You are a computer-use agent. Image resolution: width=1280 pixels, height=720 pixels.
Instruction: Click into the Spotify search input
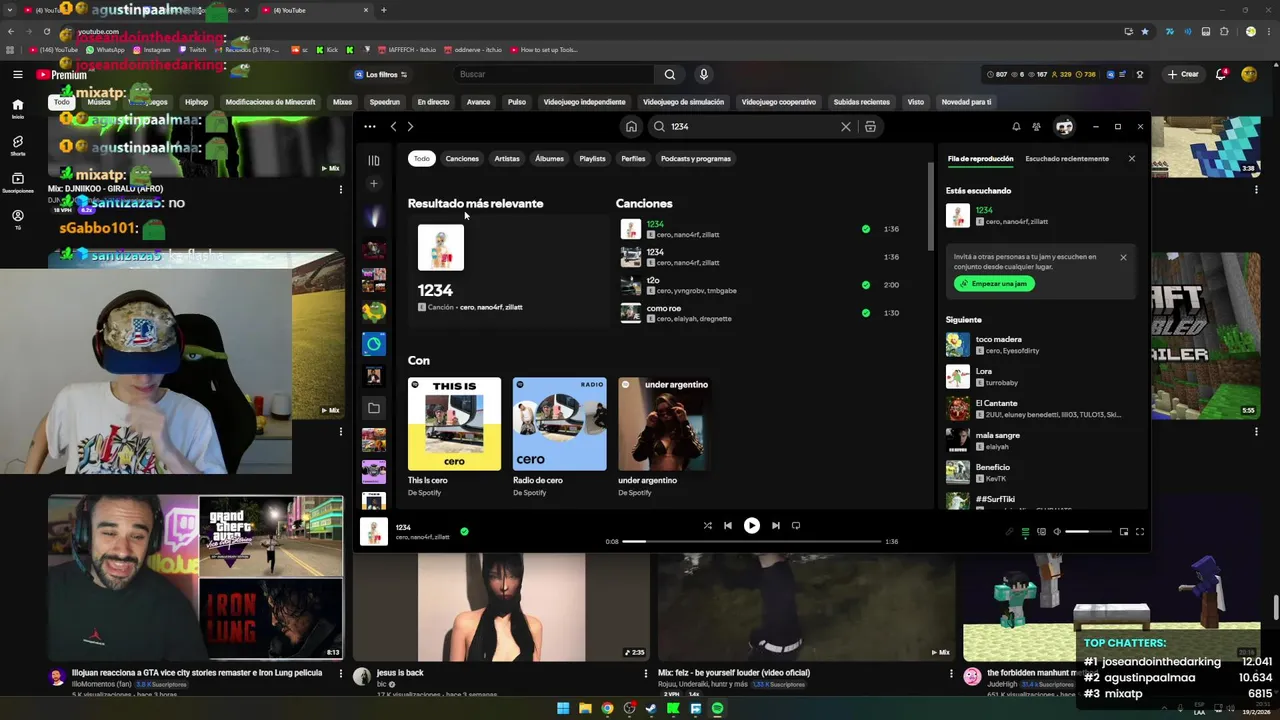(x=755, y=127)
